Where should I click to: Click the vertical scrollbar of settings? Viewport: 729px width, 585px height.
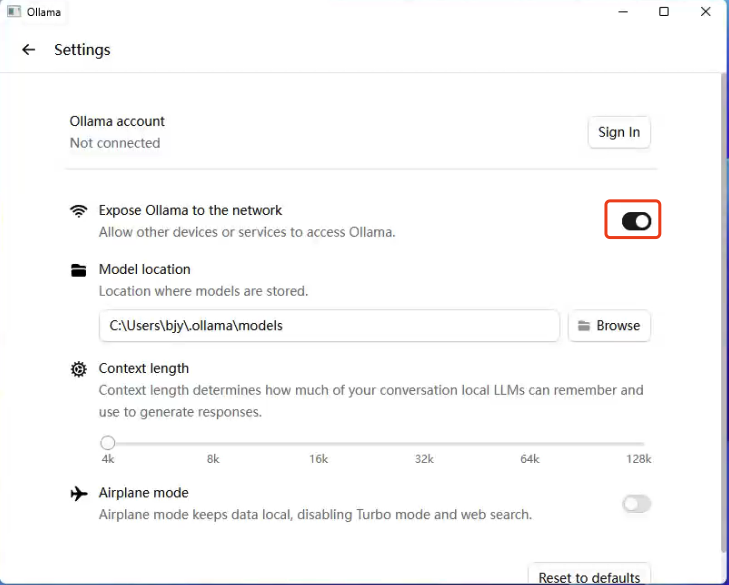[x=723, y=300]
